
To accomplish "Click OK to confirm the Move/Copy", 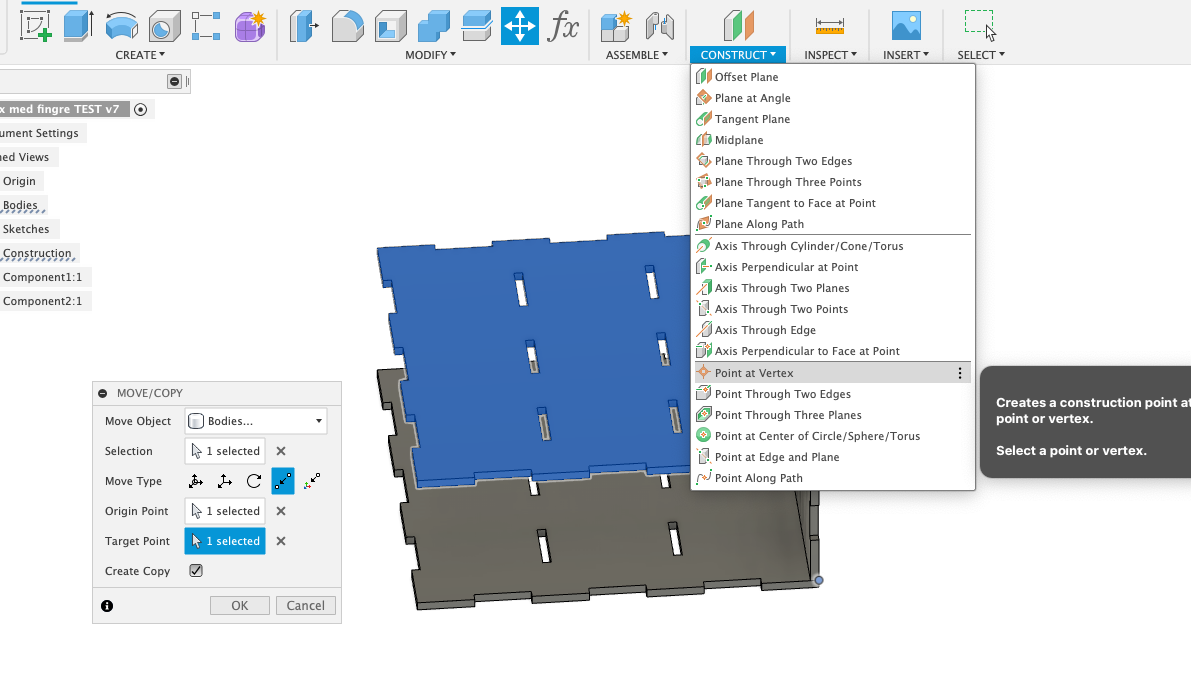I will pos(239,605).
